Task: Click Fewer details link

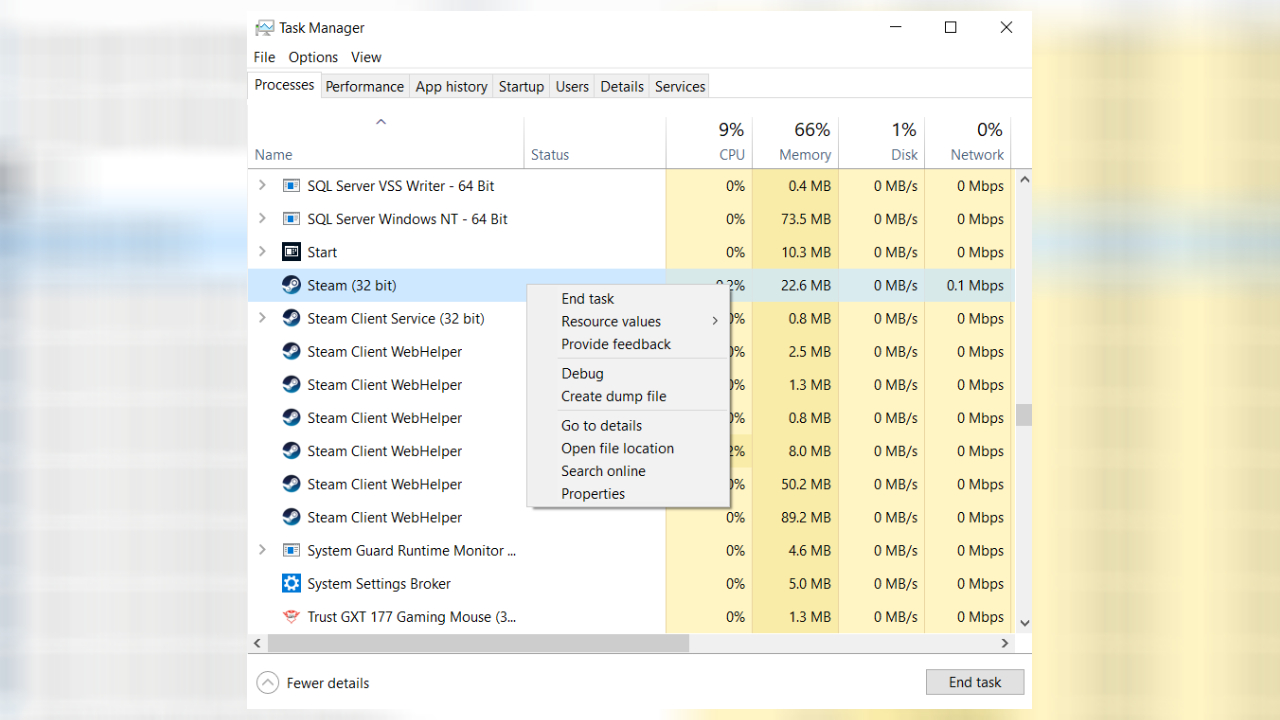Action: click(x=328, y=683)
